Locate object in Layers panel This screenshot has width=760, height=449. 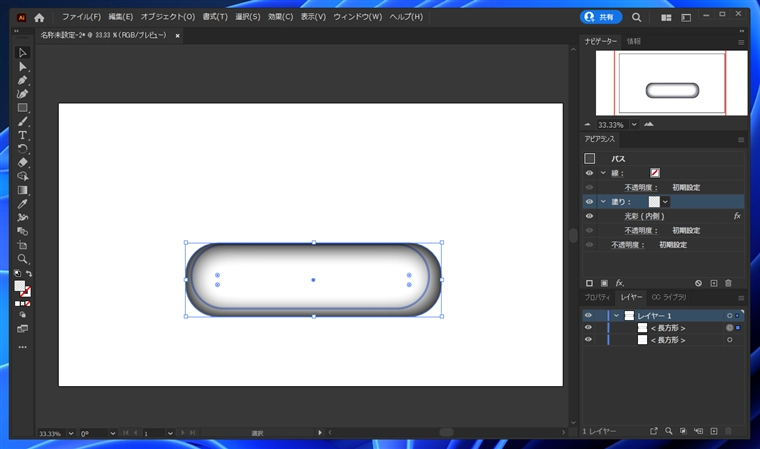click(x=668, y=431)
